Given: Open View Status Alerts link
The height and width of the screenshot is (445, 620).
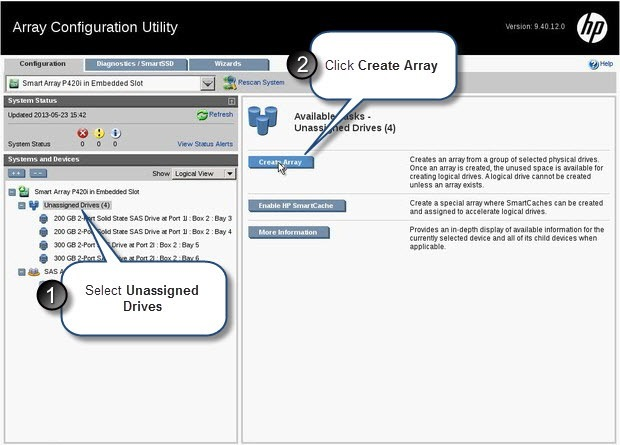Looking at the screenshot, I should click(205, 144).
